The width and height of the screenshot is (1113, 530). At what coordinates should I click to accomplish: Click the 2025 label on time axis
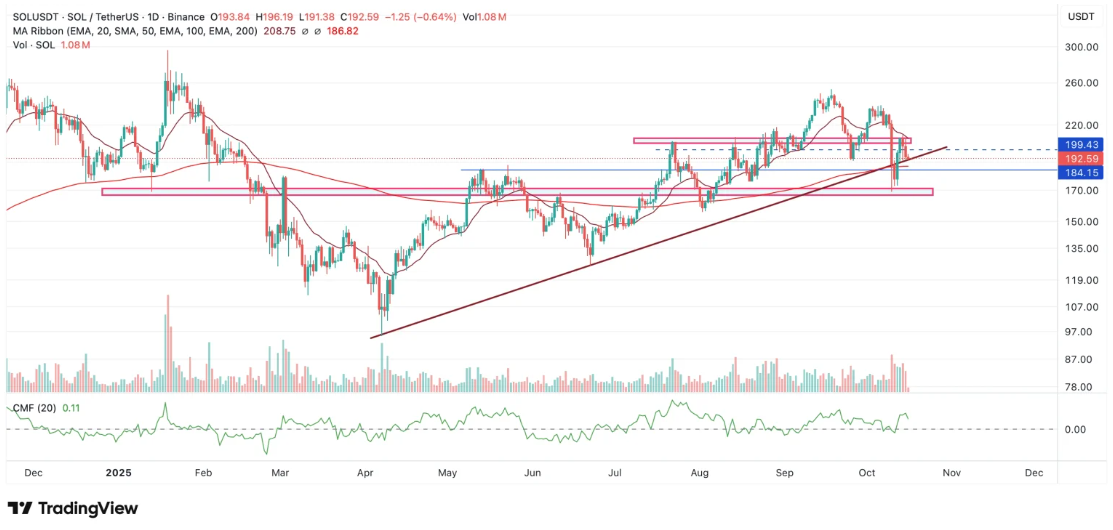pyautogui.click(x=119, y=472)
